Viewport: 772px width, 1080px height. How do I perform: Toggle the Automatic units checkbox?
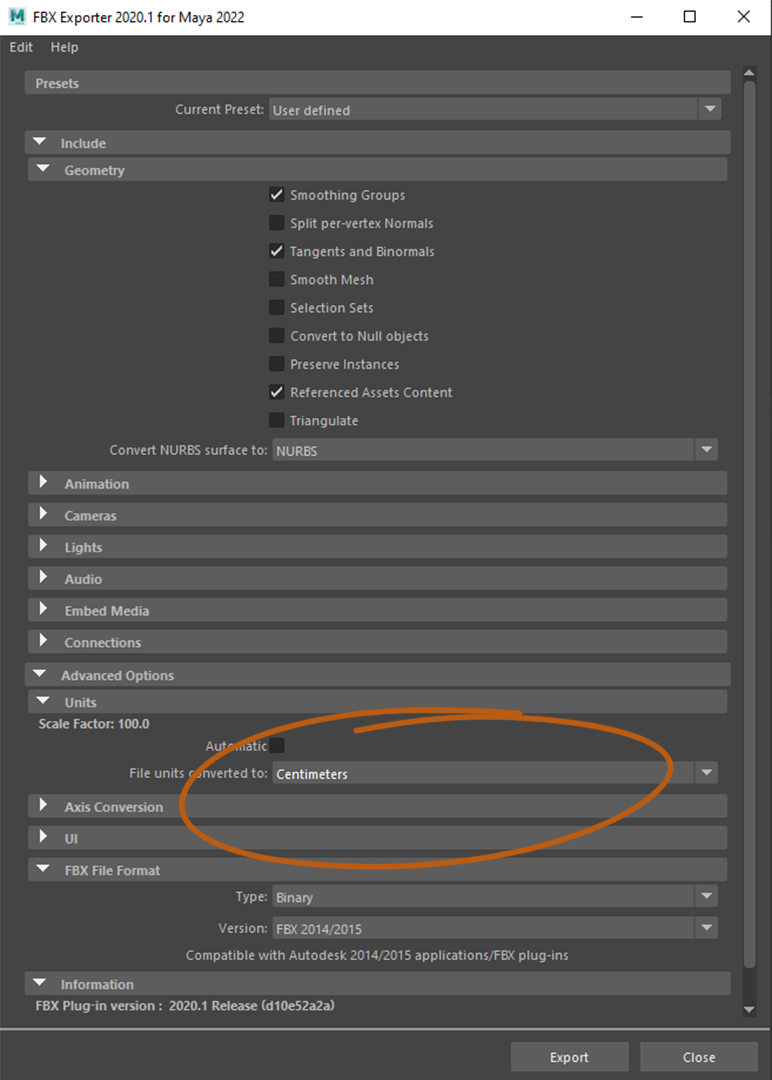(277, 745)
